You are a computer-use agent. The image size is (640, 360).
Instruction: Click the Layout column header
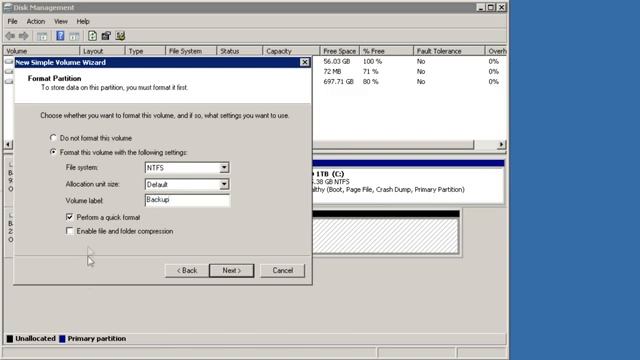point(102,51)
